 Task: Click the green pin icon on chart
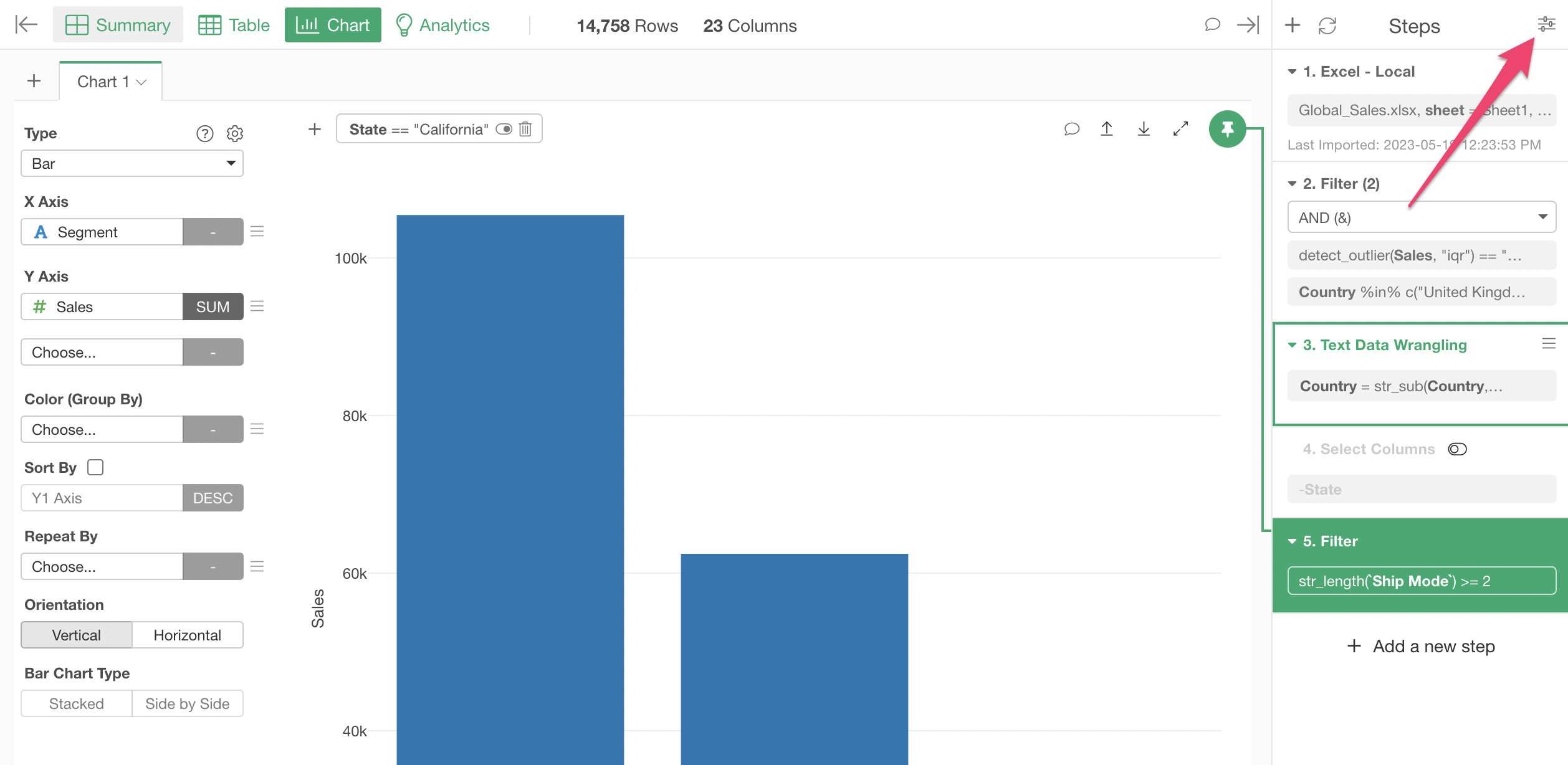(1226, 129)
